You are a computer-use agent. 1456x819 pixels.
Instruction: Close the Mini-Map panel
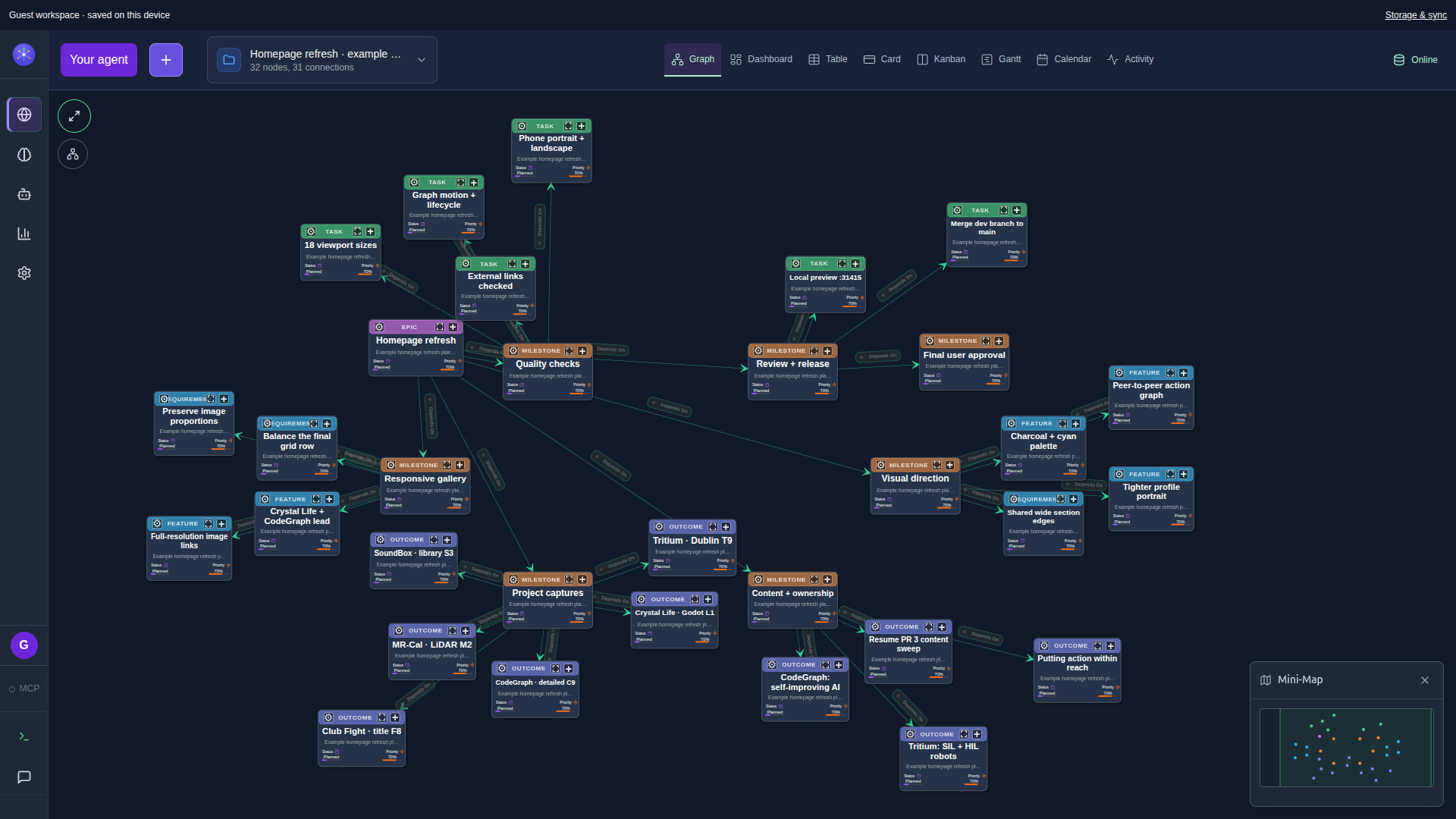[x=1425, y=680]
